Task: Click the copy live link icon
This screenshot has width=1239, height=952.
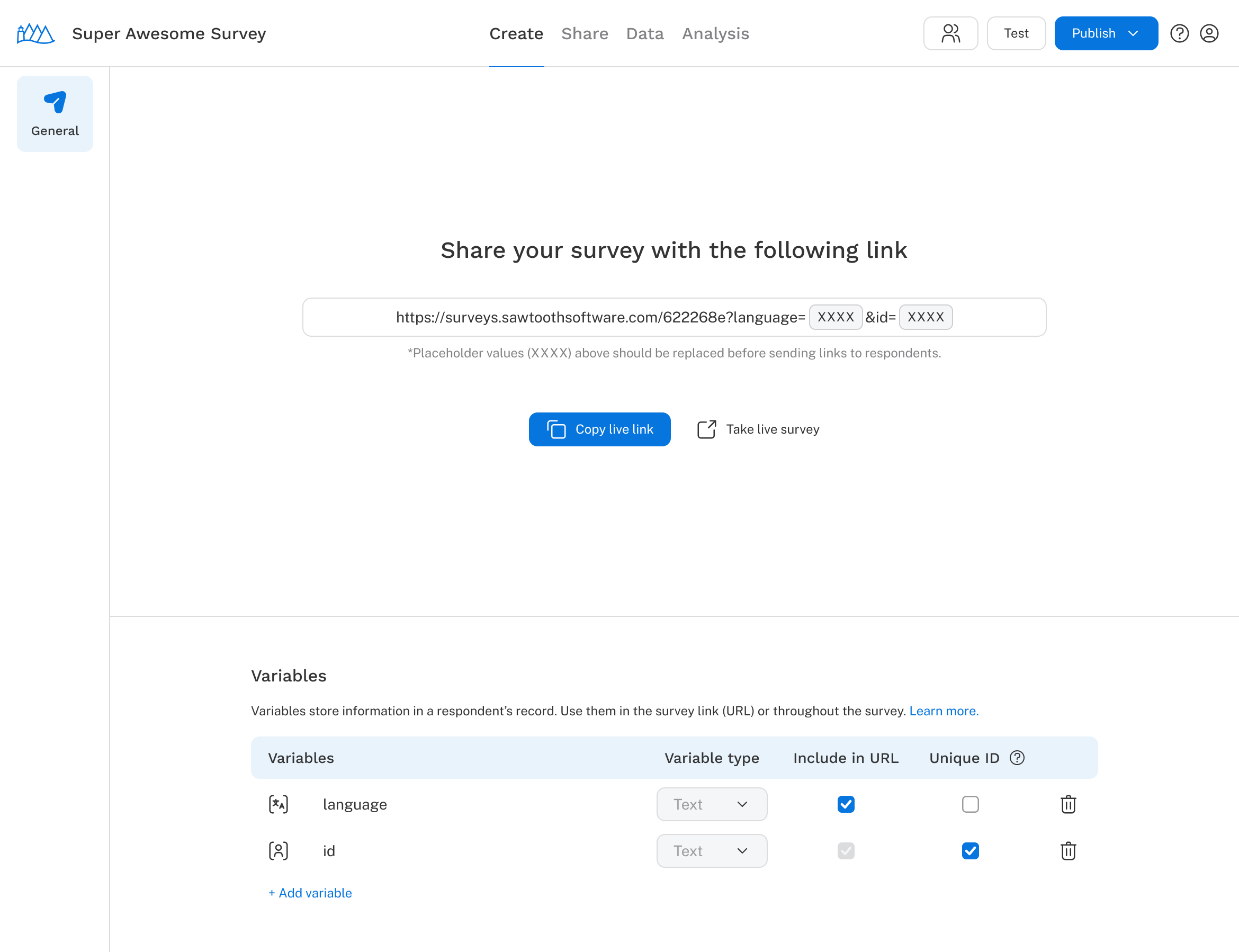Action: coord(556,429)
